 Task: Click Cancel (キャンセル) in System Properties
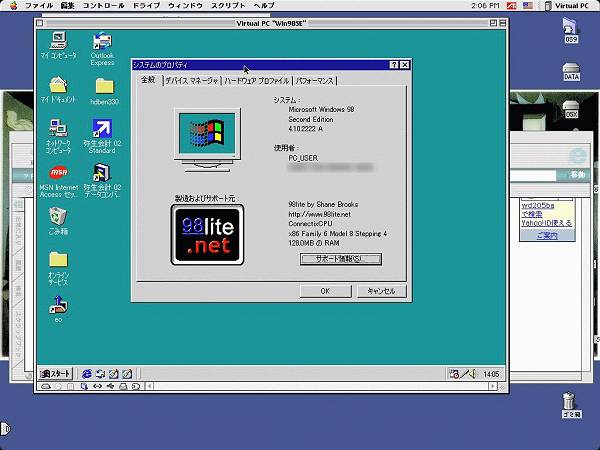pos(382,291)
